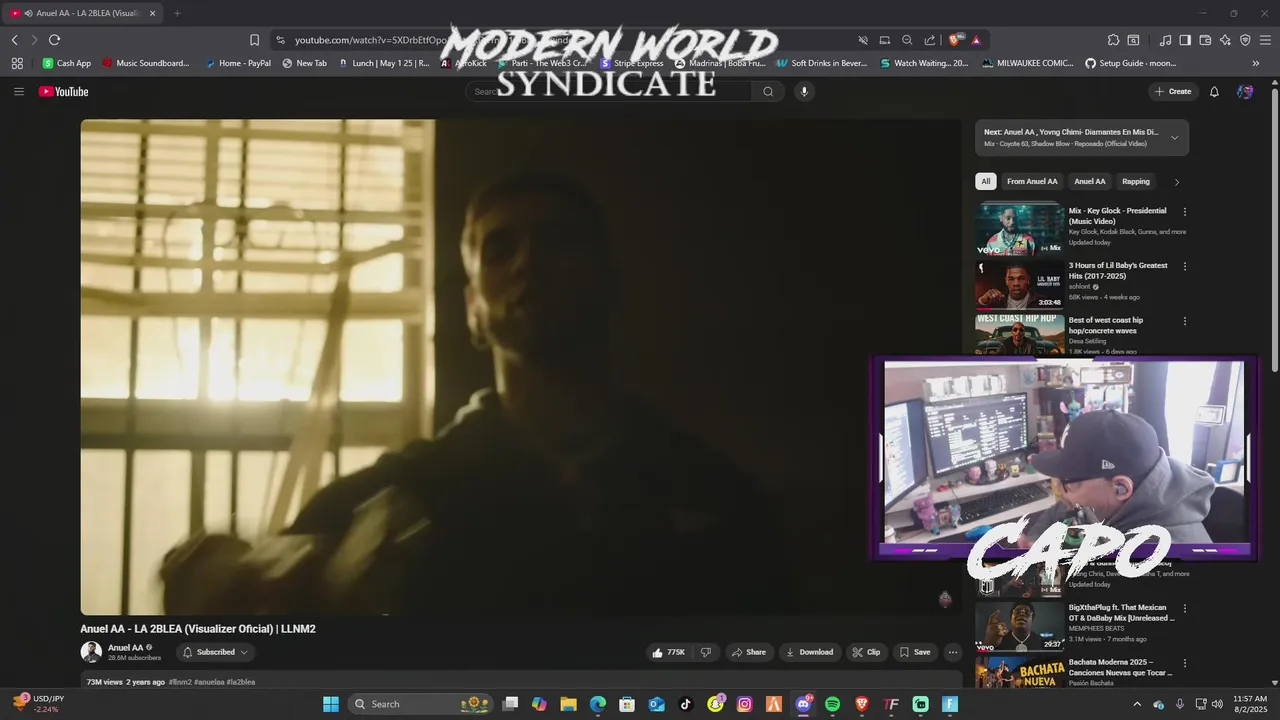Open YouTube guide hamburger menu
The width and height of the screenshot is (1280, 720).
[18, 91]
